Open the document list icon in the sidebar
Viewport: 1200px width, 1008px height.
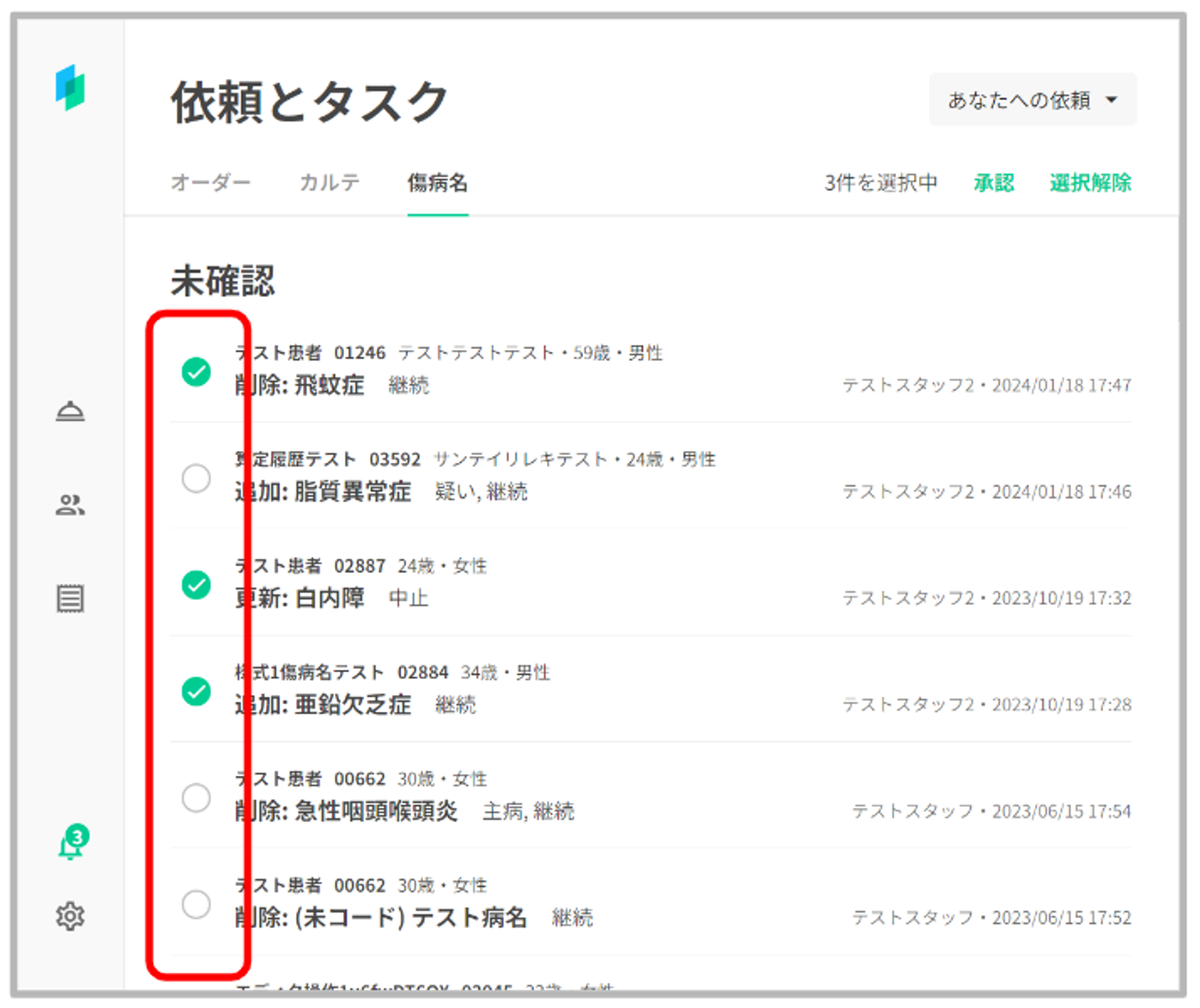pos(70,599)
